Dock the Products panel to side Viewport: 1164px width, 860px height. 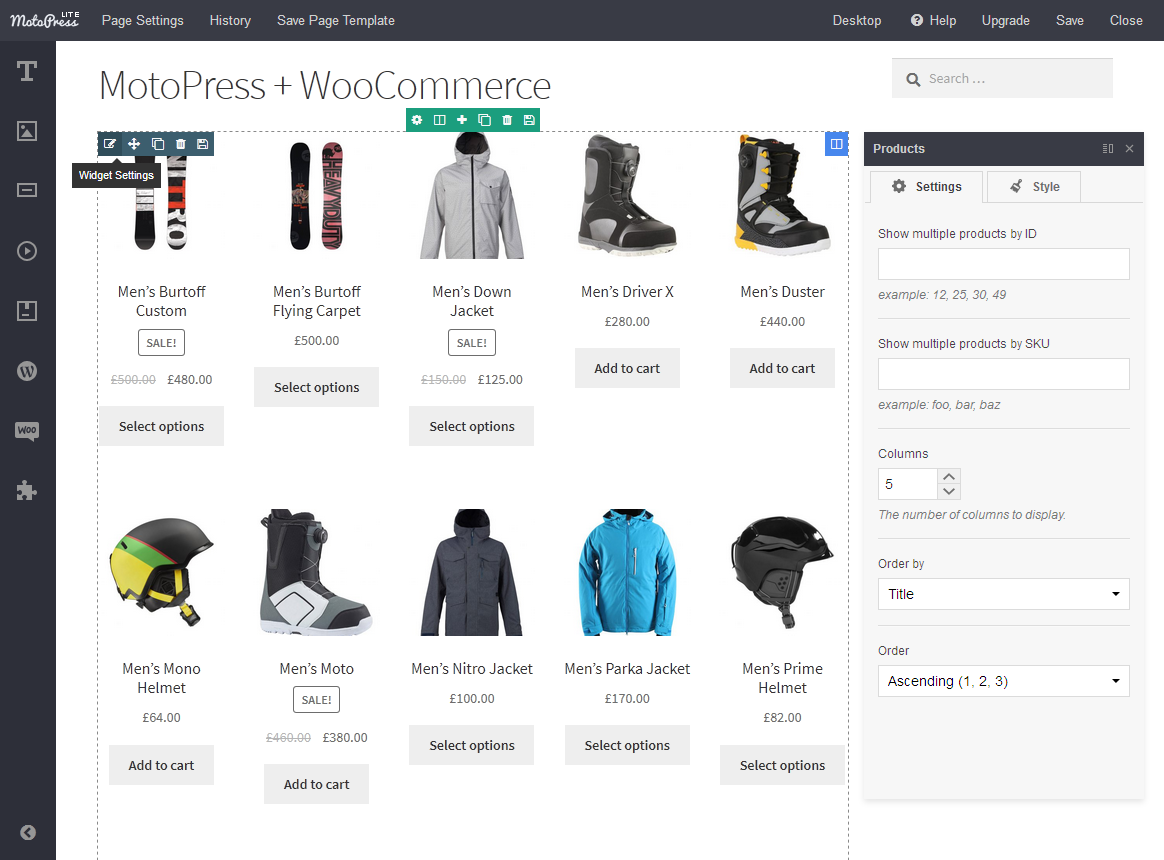[x=1108, y=149]
